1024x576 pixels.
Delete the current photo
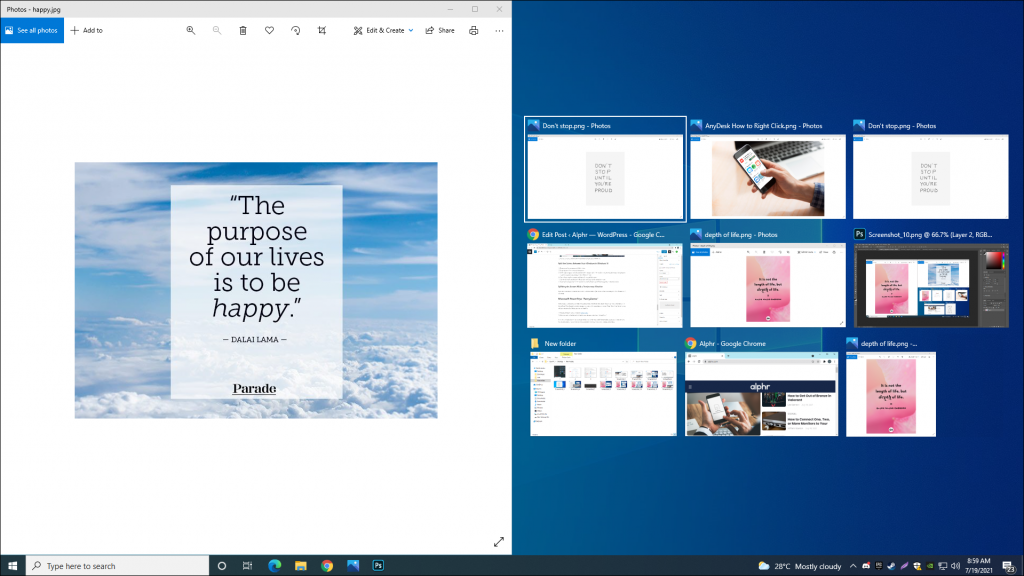click(243, 31)
